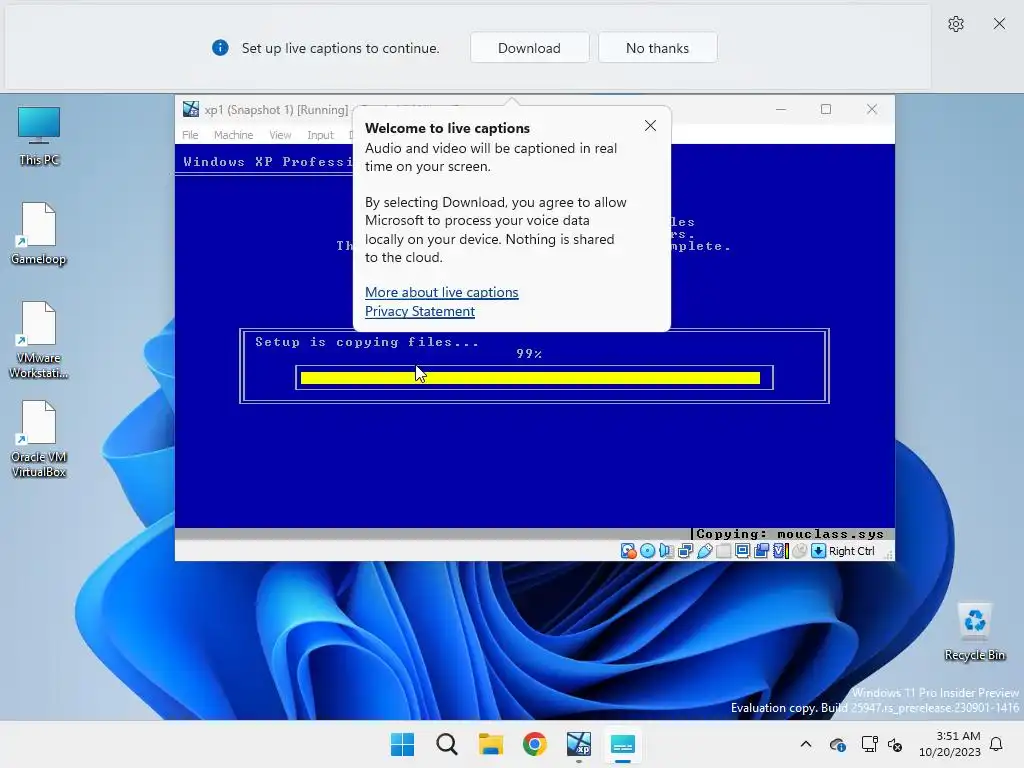Click the Copying: mouclass.sys status text
Viewport: 1024px width, 768px height.
pyautogui.click(x=790, y=534)
